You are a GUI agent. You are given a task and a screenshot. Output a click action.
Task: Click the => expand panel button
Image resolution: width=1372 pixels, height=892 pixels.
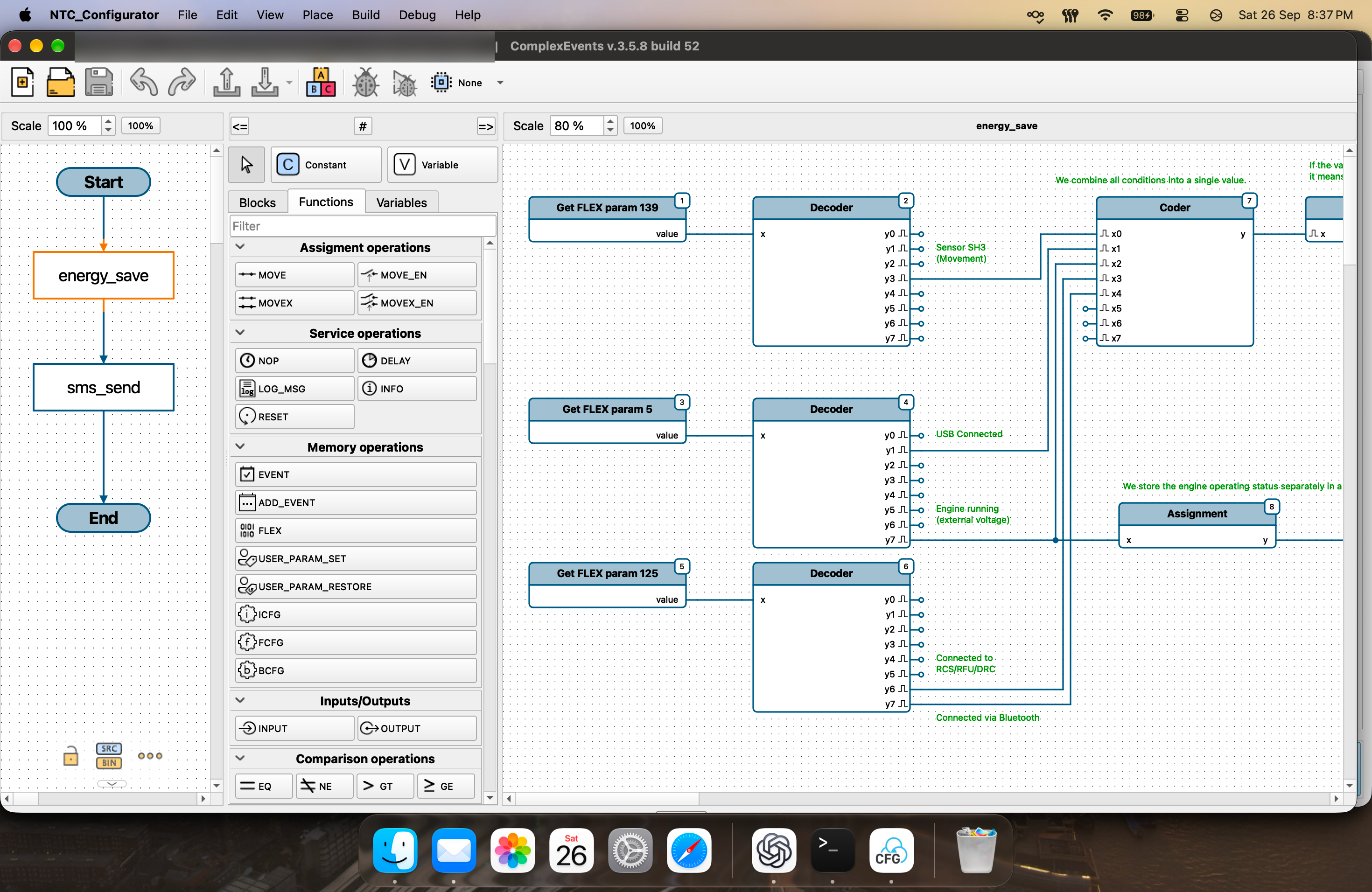(485, 125)
